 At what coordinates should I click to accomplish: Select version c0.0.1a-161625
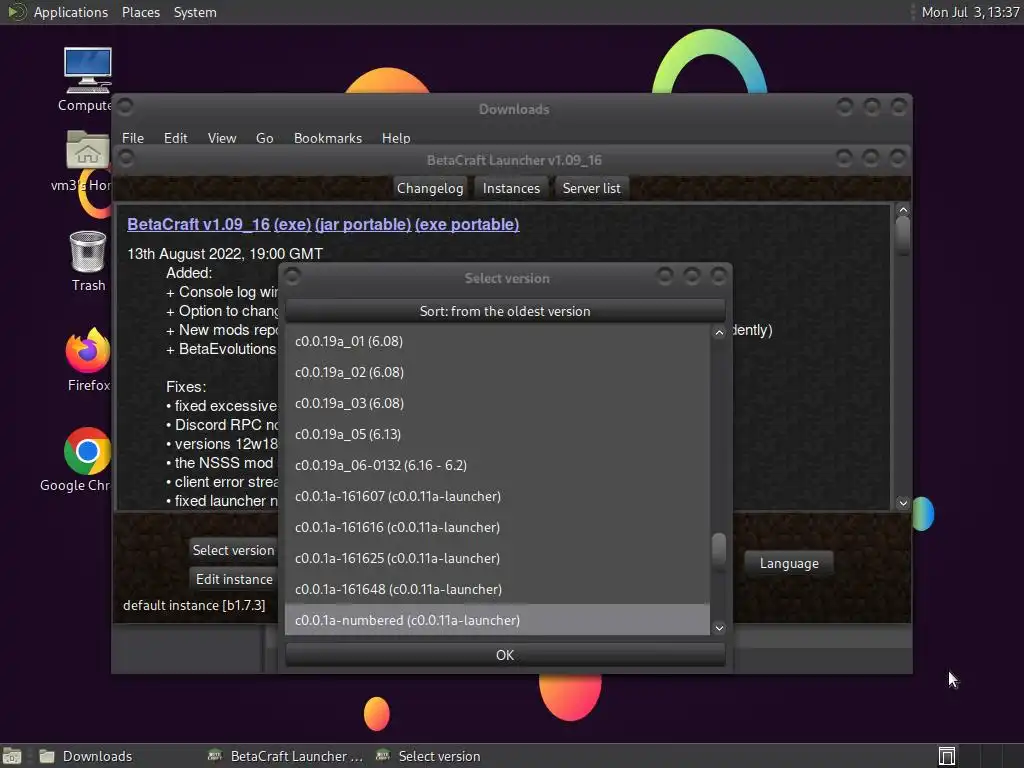(x=497, y=558)
